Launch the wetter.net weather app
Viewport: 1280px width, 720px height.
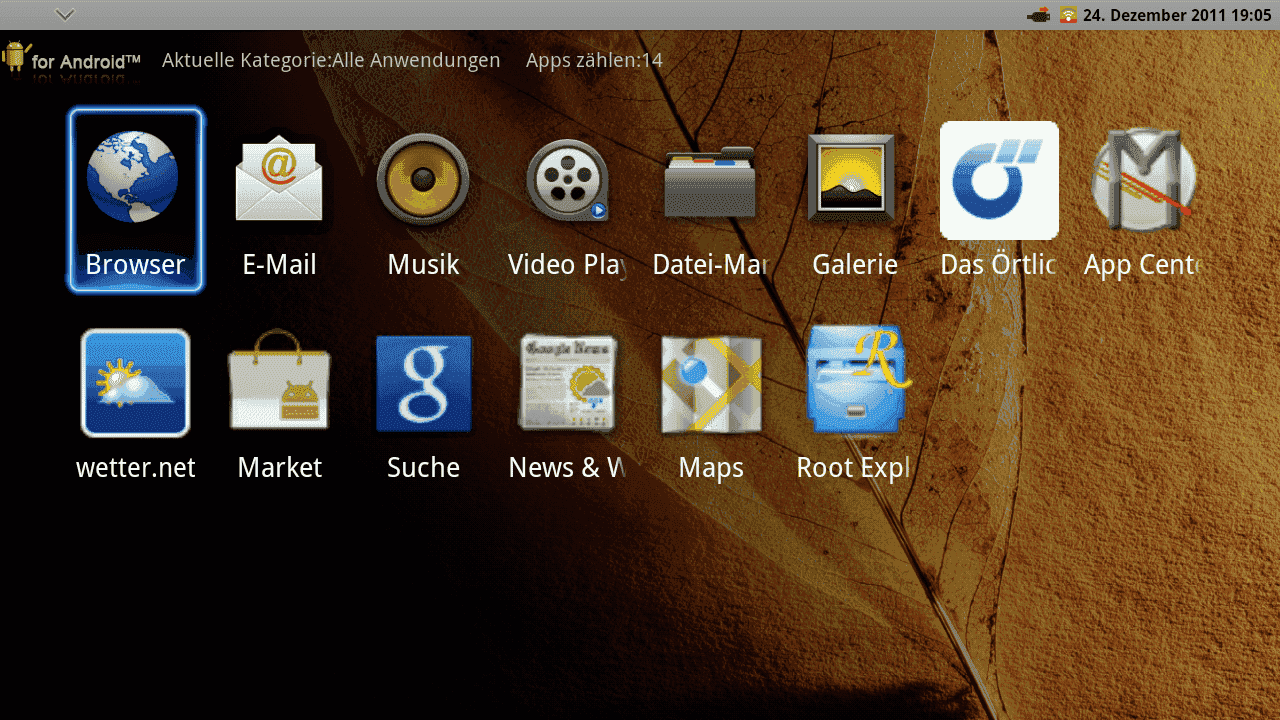pyautogui.click(x=135, y=403)
